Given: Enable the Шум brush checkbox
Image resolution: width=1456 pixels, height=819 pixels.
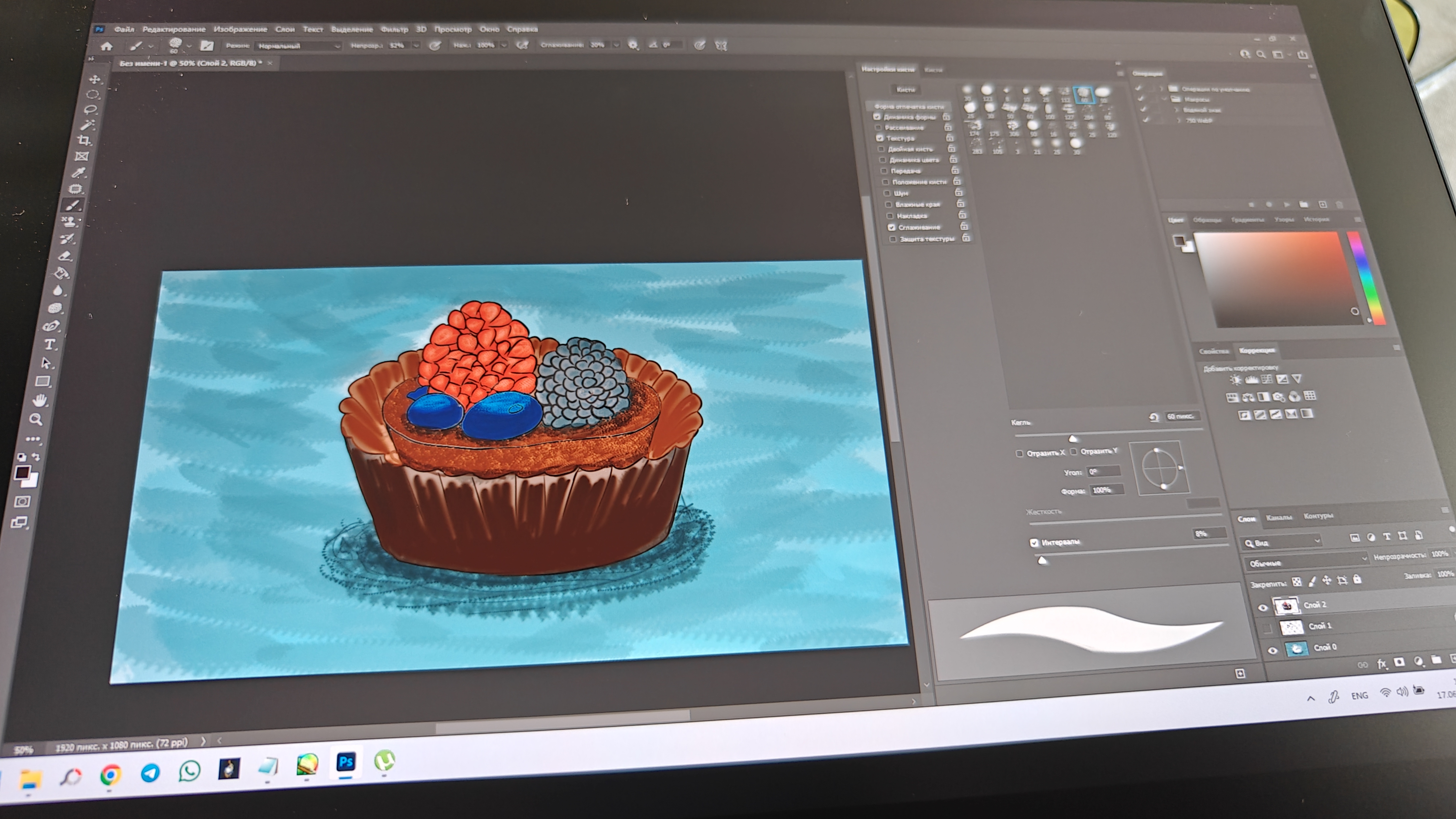Looking at the screenshot, I should click(x=887, y=193).
